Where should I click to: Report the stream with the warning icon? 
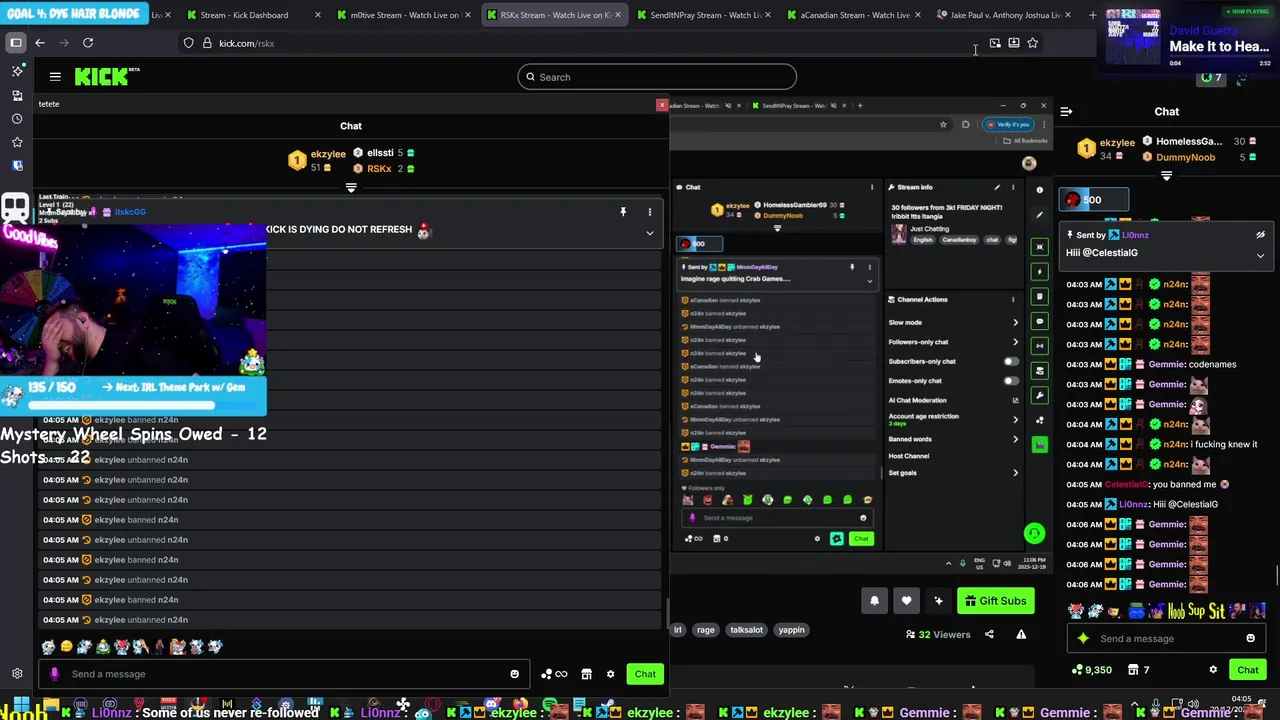[x=1021, y=634]
